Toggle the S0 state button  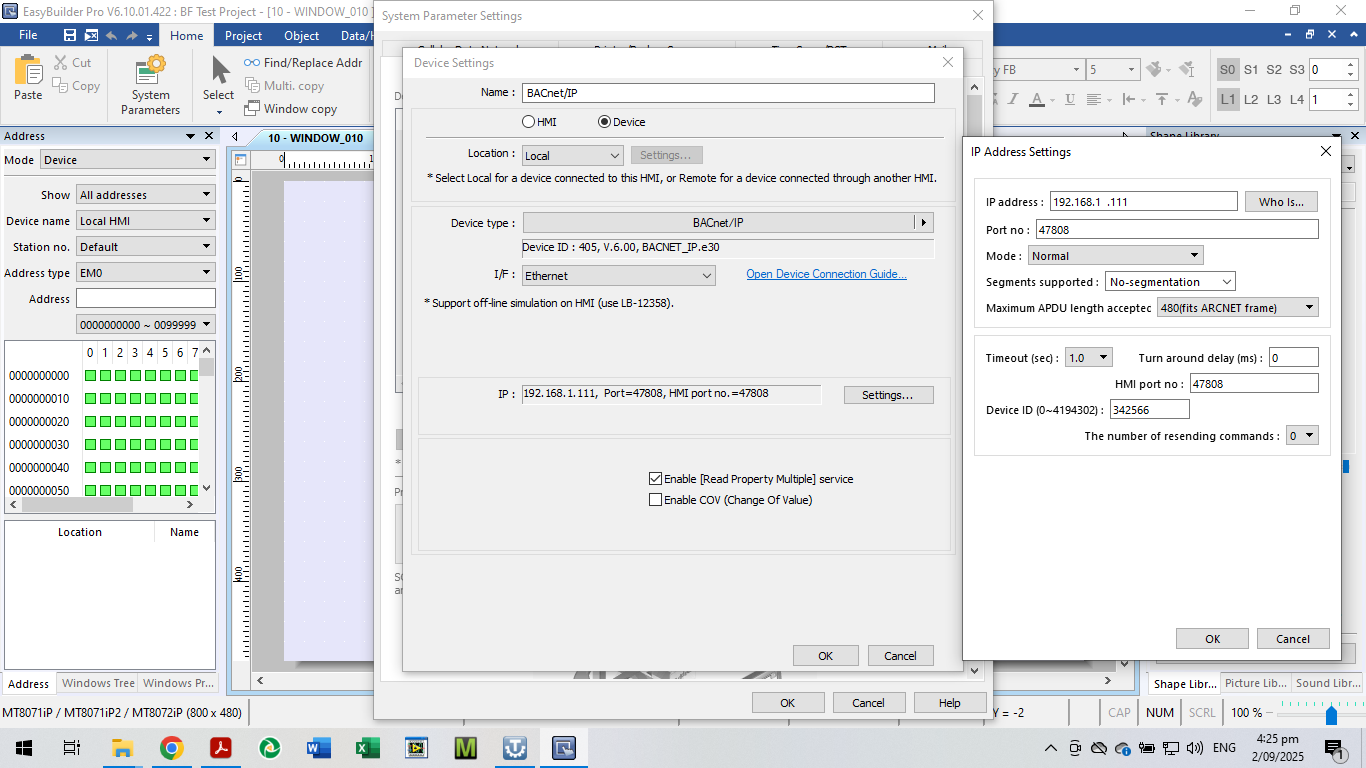pos(1228,70)
